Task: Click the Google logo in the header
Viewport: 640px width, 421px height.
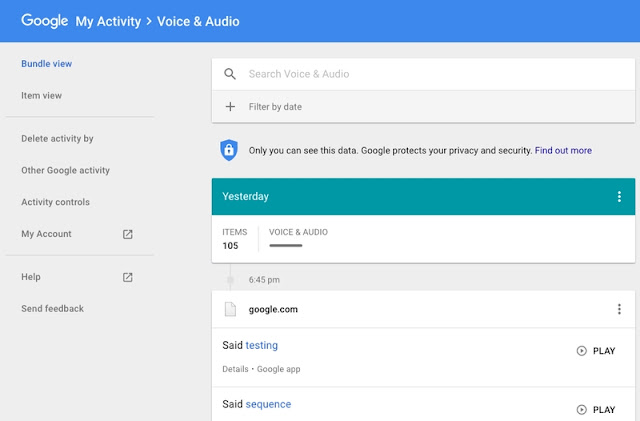Action: coord(44,21)
